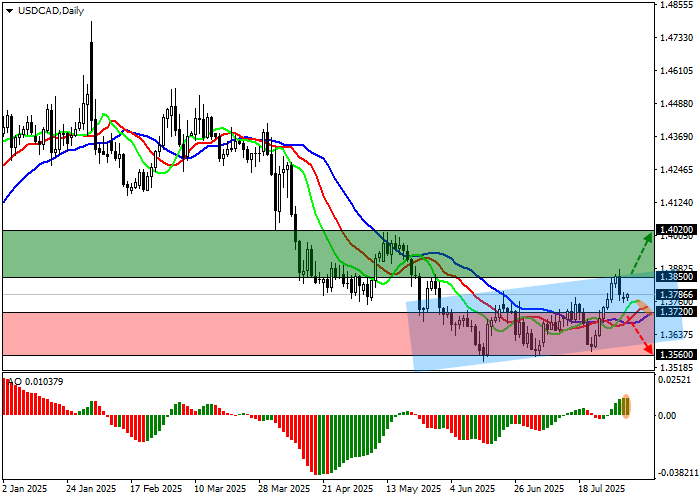Click the 24 Jan 2025 date label
Screen dimensions: 700x500
[91, 489]
